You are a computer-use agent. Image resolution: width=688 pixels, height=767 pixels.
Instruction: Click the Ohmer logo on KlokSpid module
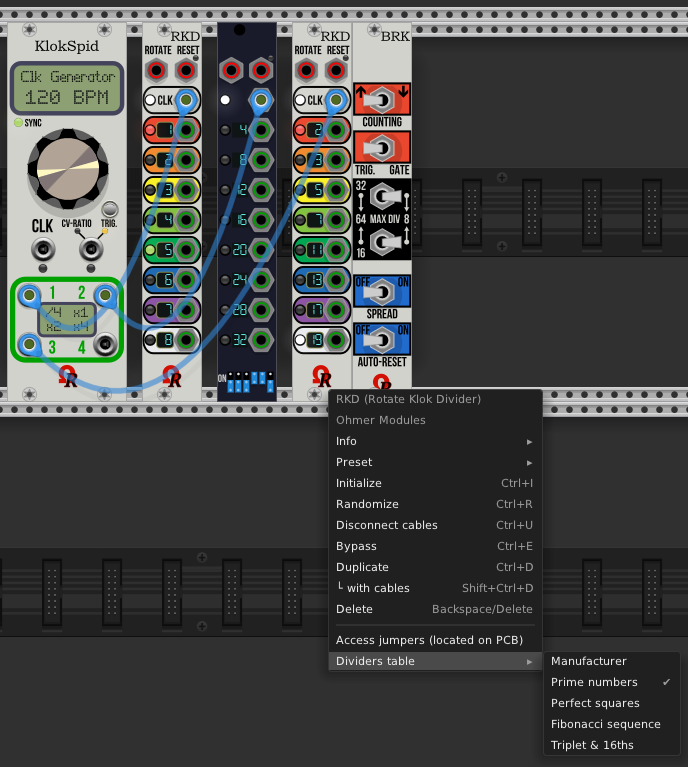point(68,376)
